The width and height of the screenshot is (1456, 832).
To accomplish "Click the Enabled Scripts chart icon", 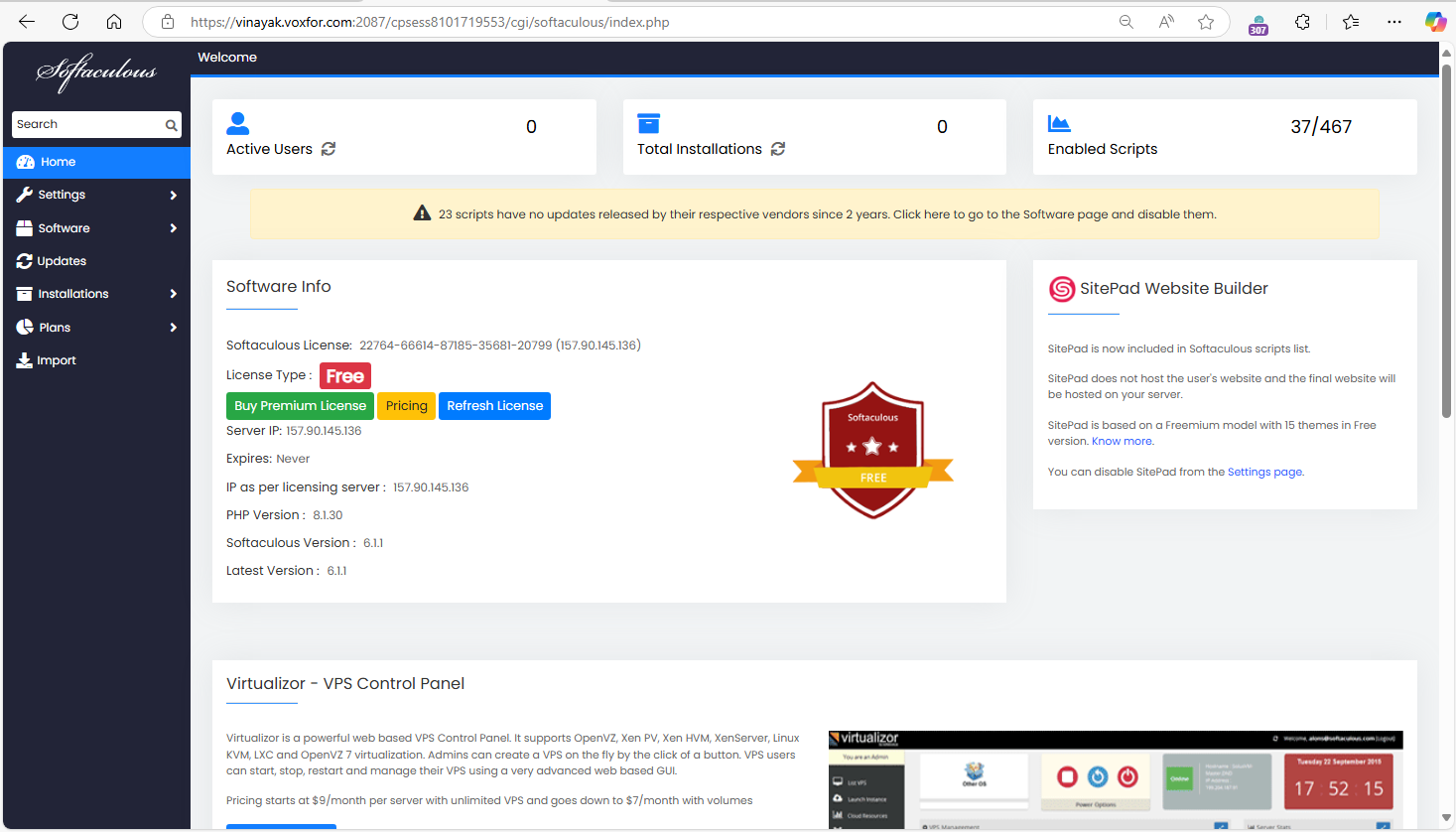I will click(x=1059, y=123).
